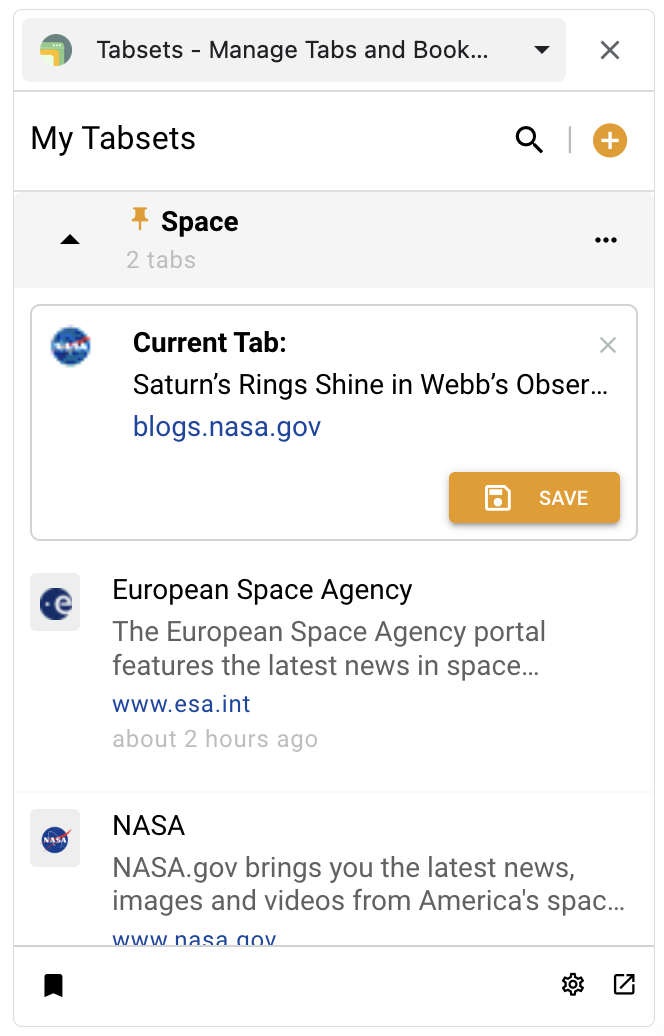Screen dimensions: 664x1036
Task: Open the www.esa.int link
Action: coord(181,704)
